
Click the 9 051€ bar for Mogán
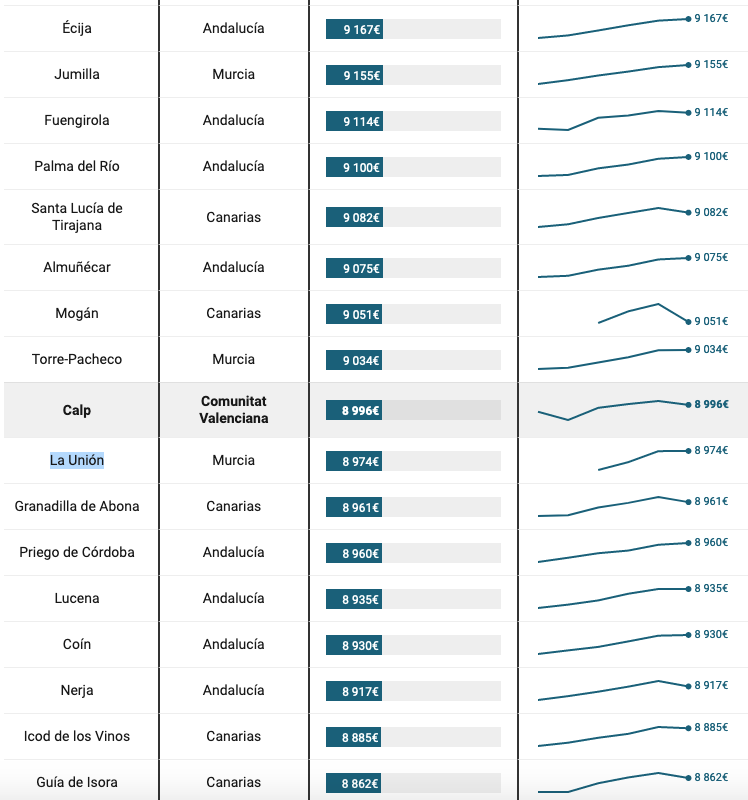(355, 315)
